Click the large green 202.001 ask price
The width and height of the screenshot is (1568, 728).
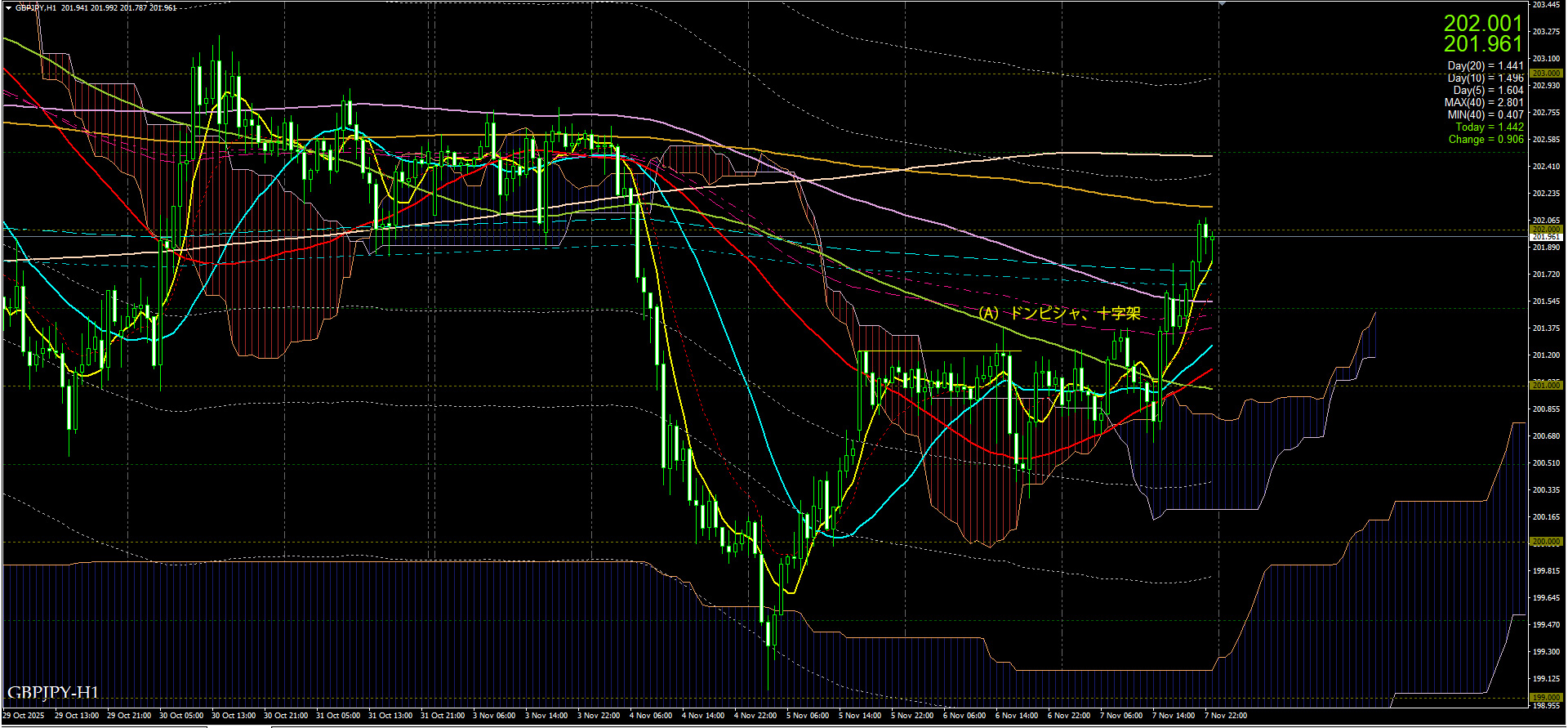[x=1482, y=23]
